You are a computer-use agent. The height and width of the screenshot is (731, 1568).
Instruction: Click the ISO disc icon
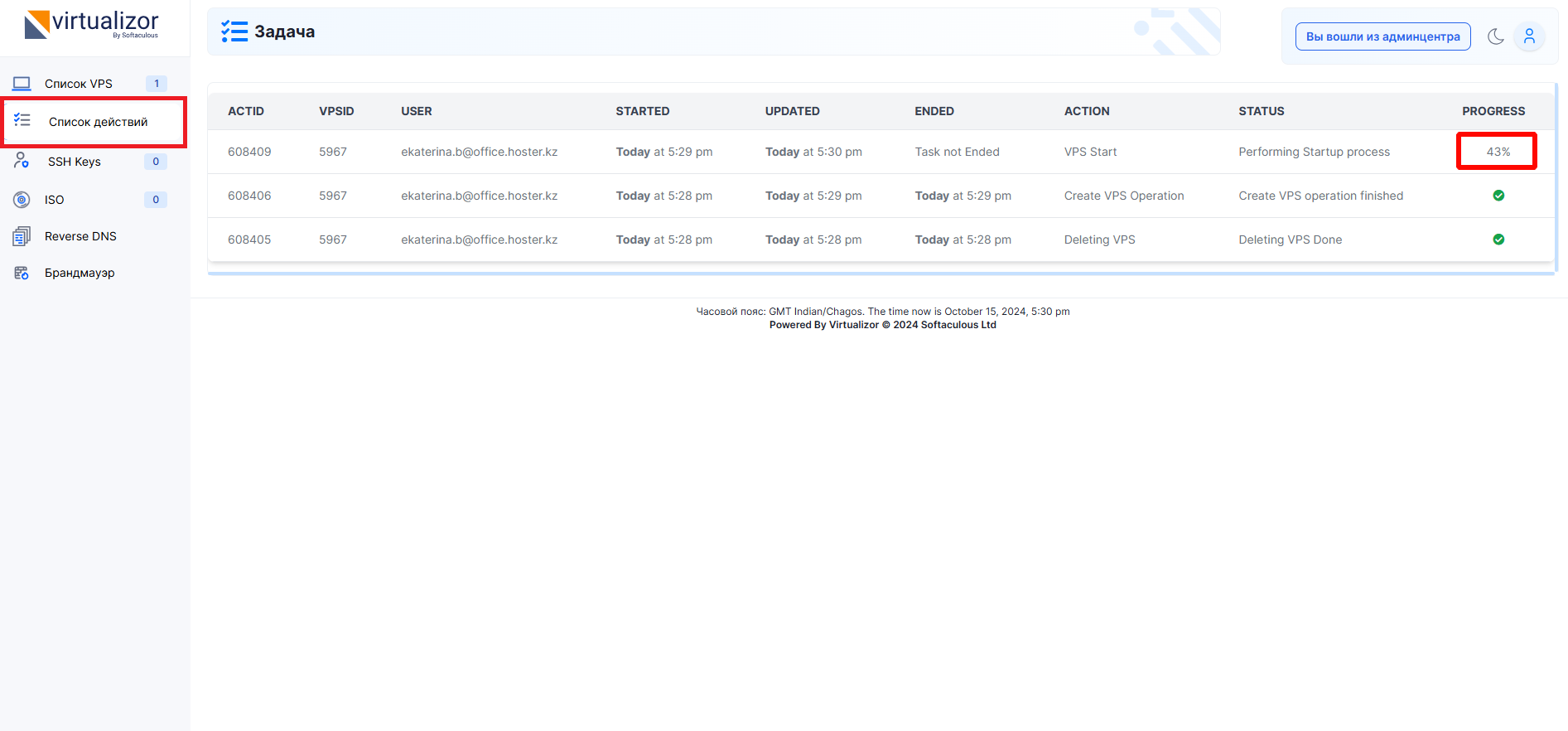[x=22, y=200]
